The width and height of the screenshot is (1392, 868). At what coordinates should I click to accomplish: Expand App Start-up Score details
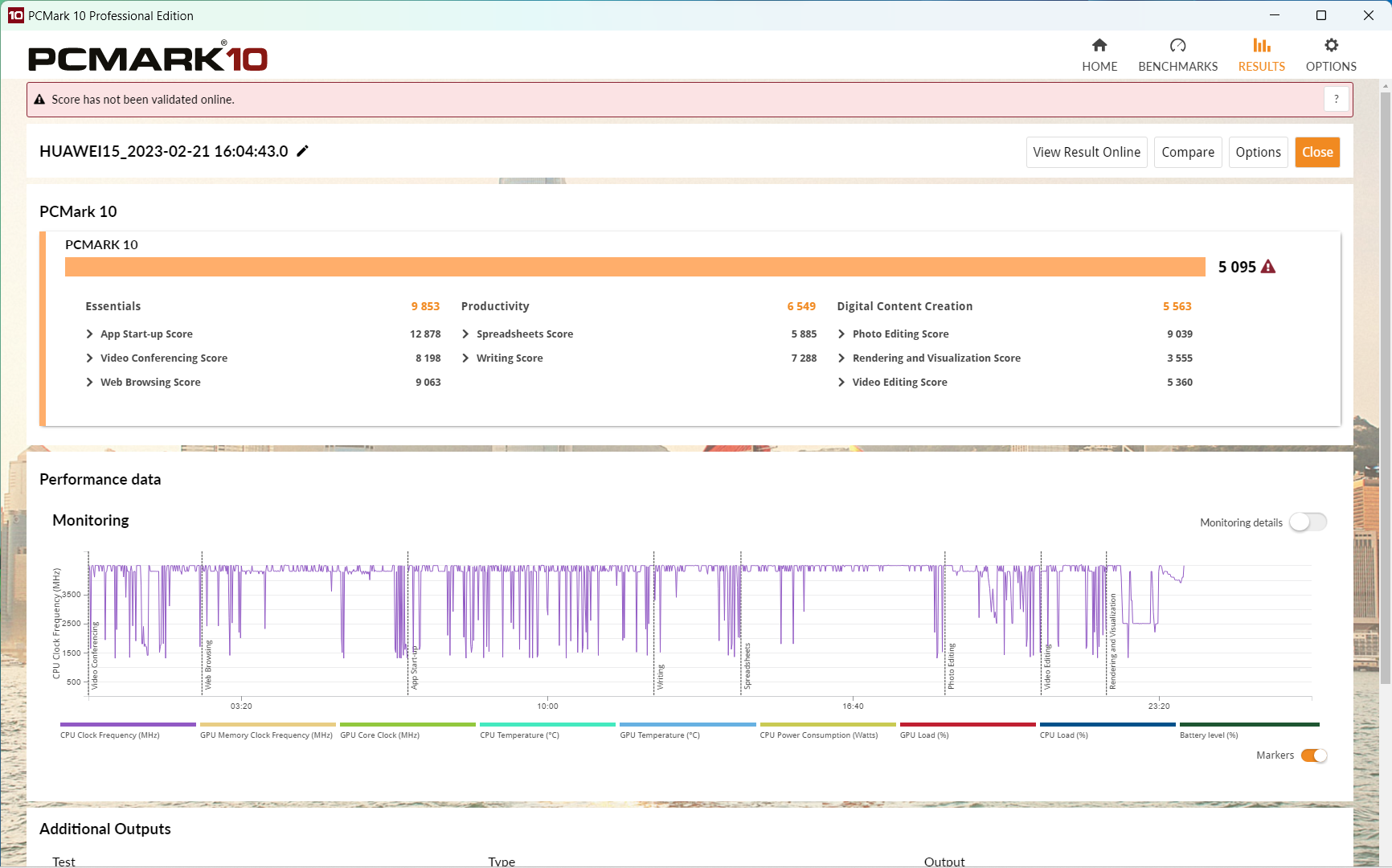coord(89,334)
